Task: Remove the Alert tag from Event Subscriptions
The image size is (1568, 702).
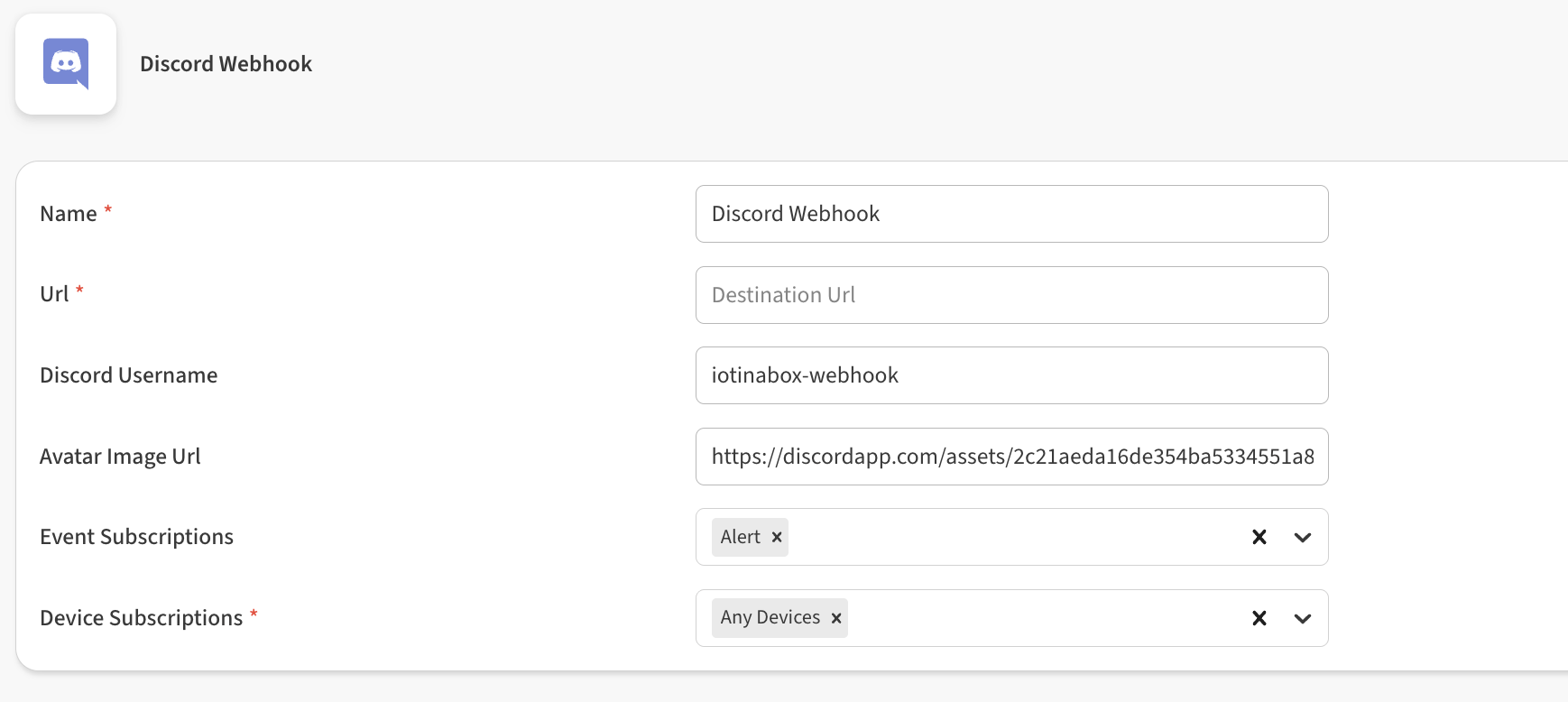Action: [777, 537]
